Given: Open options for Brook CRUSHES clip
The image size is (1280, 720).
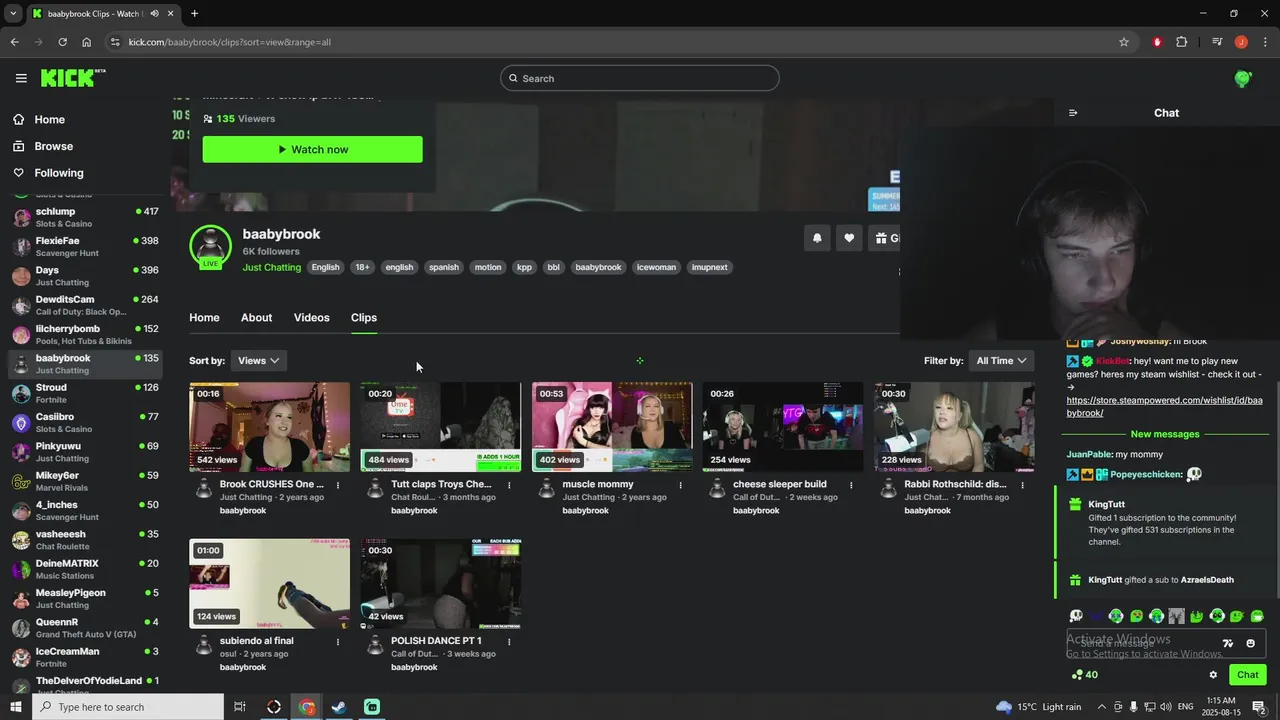Looking at the screenshot, I should pyautogui.click(x=338, y=485).
